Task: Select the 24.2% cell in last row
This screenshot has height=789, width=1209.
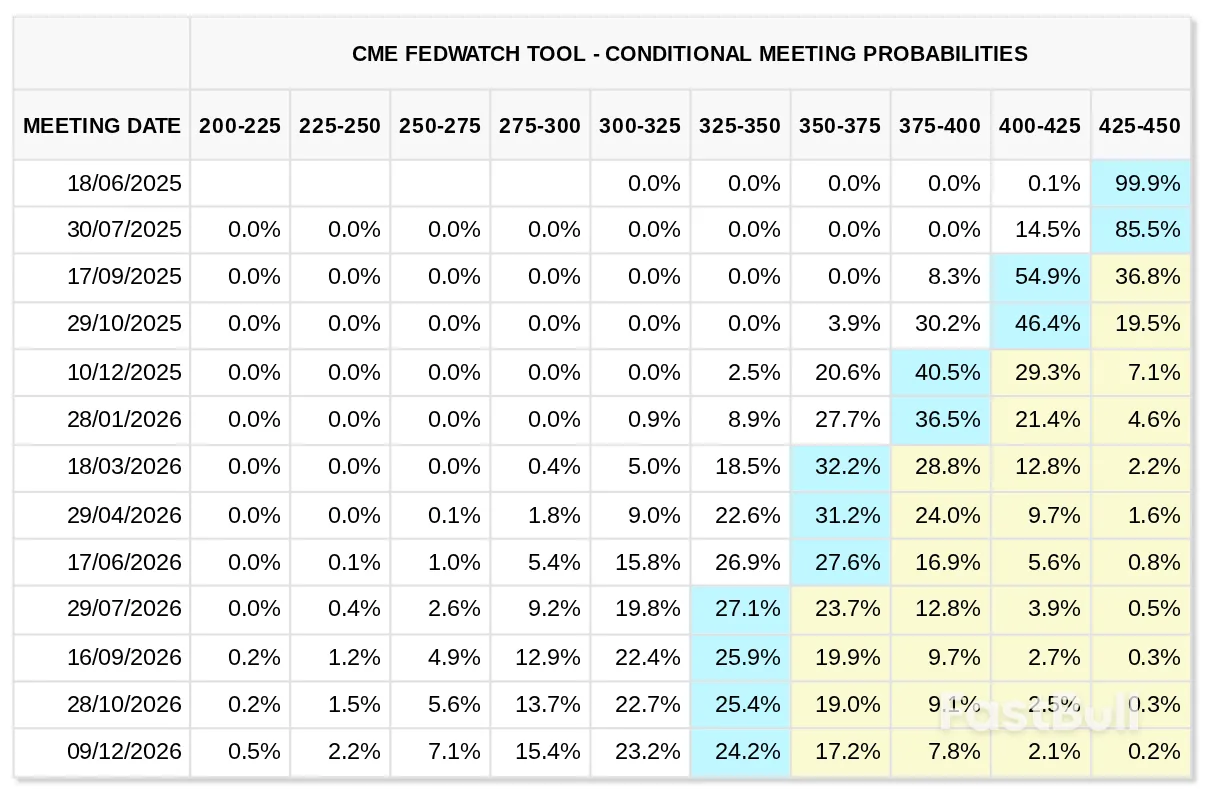Action: coord(741,751)
